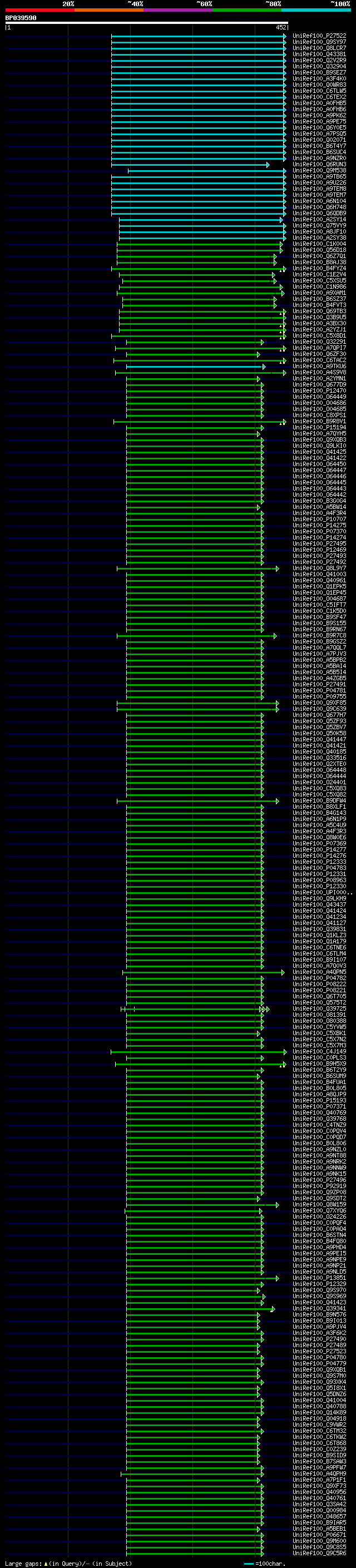Screen dimensions: 356x1568
Task: Open the UniRef100_B9R8V1 entry
Action: coord(319,422)
